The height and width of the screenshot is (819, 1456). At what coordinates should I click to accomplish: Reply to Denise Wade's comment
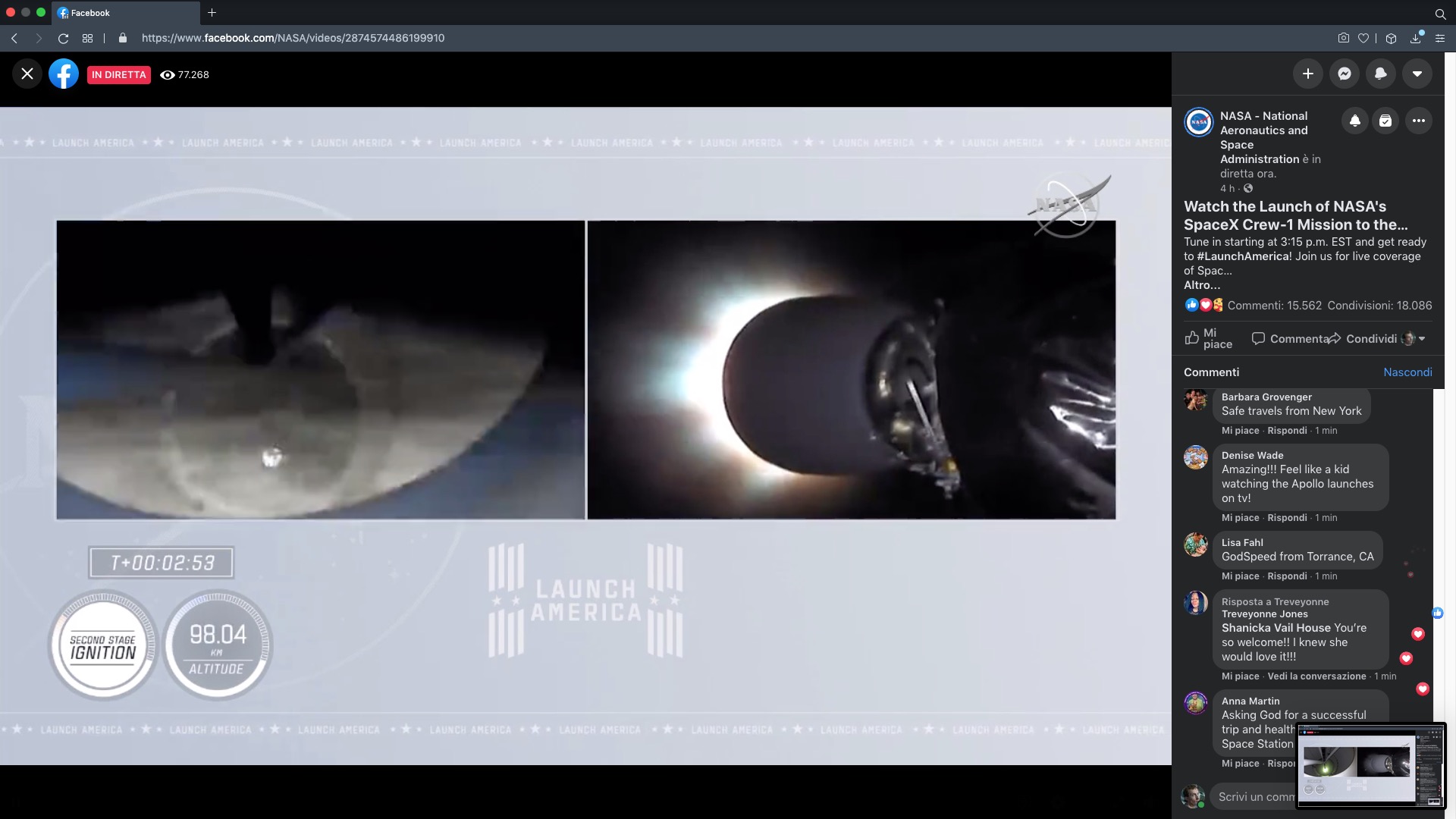click(1287, 518)
